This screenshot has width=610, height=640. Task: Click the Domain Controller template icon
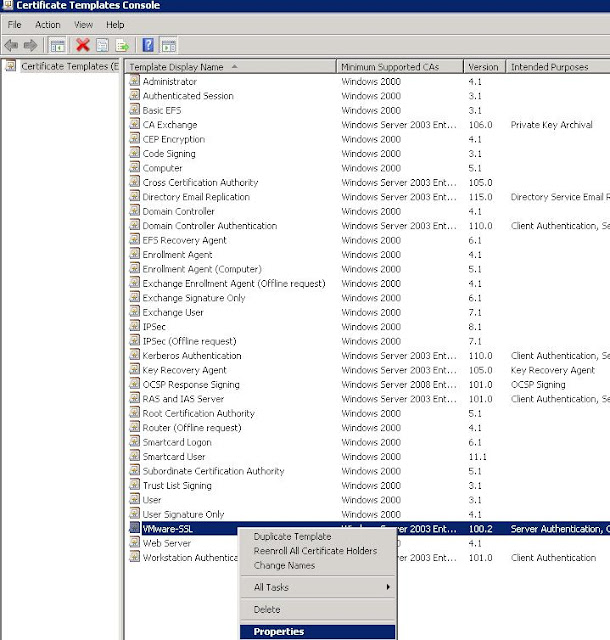pos(134,210)
